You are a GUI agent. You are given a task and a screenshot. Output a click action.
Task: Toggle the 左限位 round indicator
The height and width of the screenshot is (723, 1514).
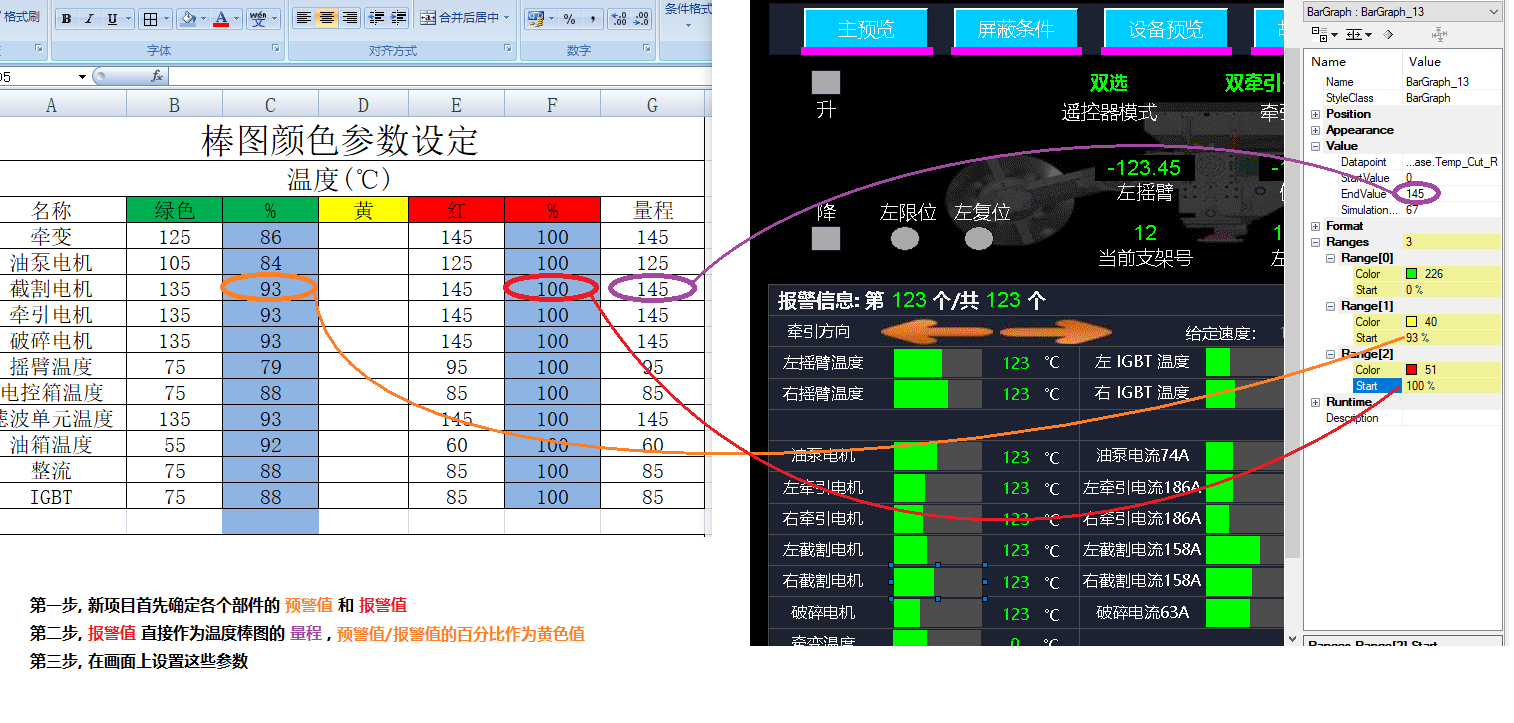pos(905,238)
